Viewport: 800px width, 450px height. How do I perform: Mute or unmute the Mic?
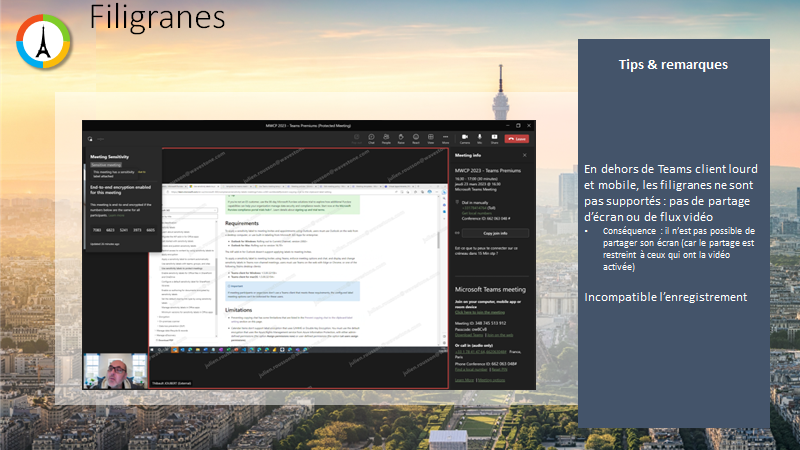pyautogui.click(x=480, y=139)
